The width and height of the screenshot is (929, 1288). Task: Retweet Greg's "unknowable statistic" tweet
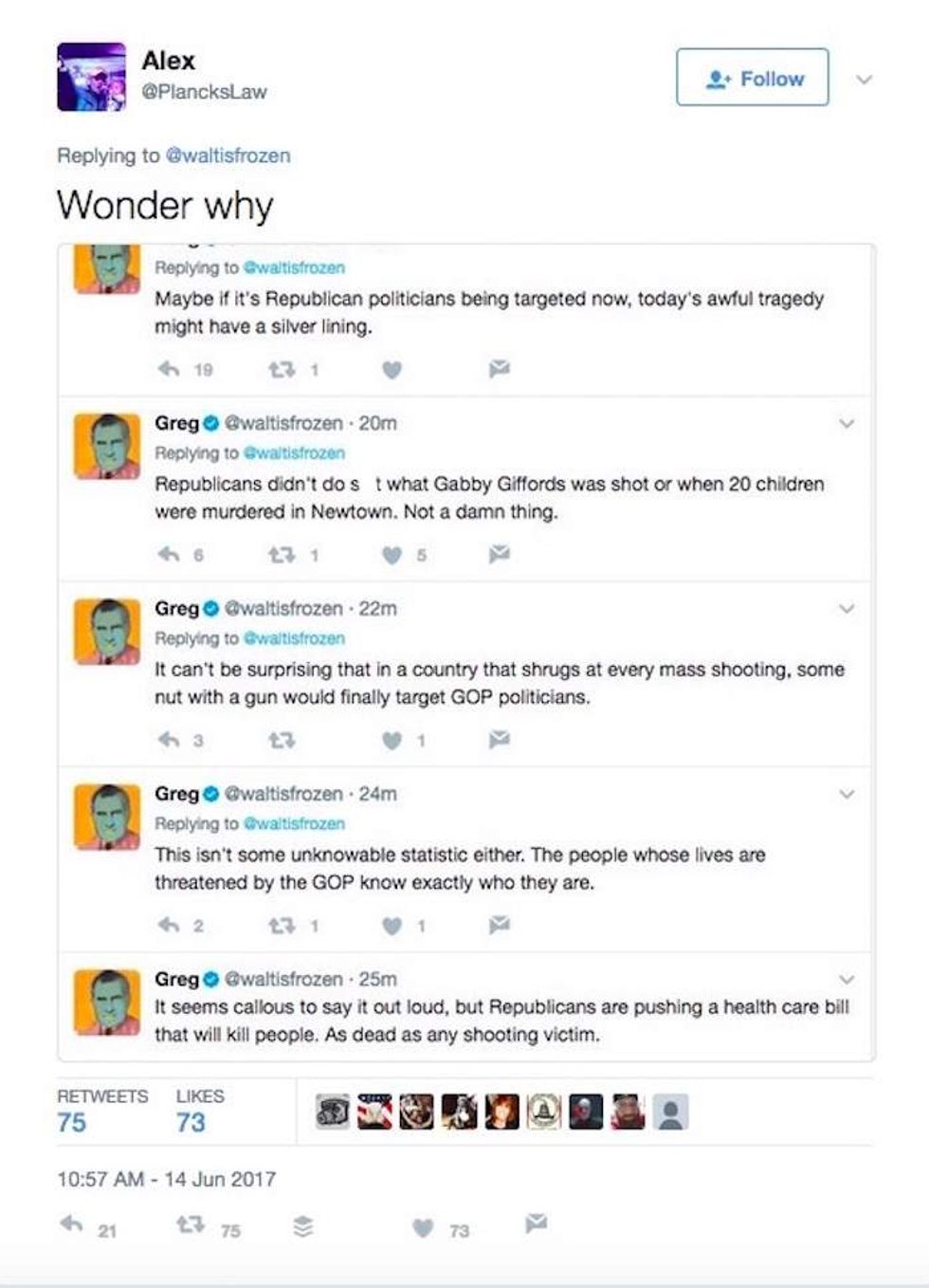281,925
